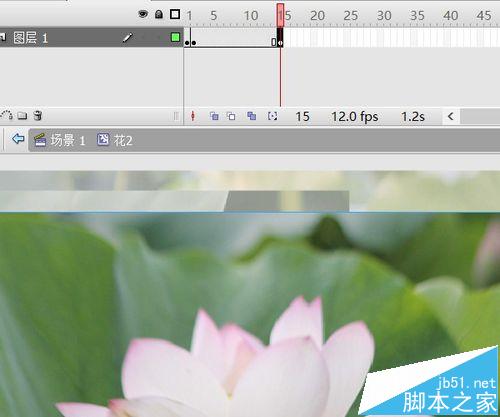Screen dimensions: 500x417
Task: Enable onion skin
Action: [x=214, y=116]
